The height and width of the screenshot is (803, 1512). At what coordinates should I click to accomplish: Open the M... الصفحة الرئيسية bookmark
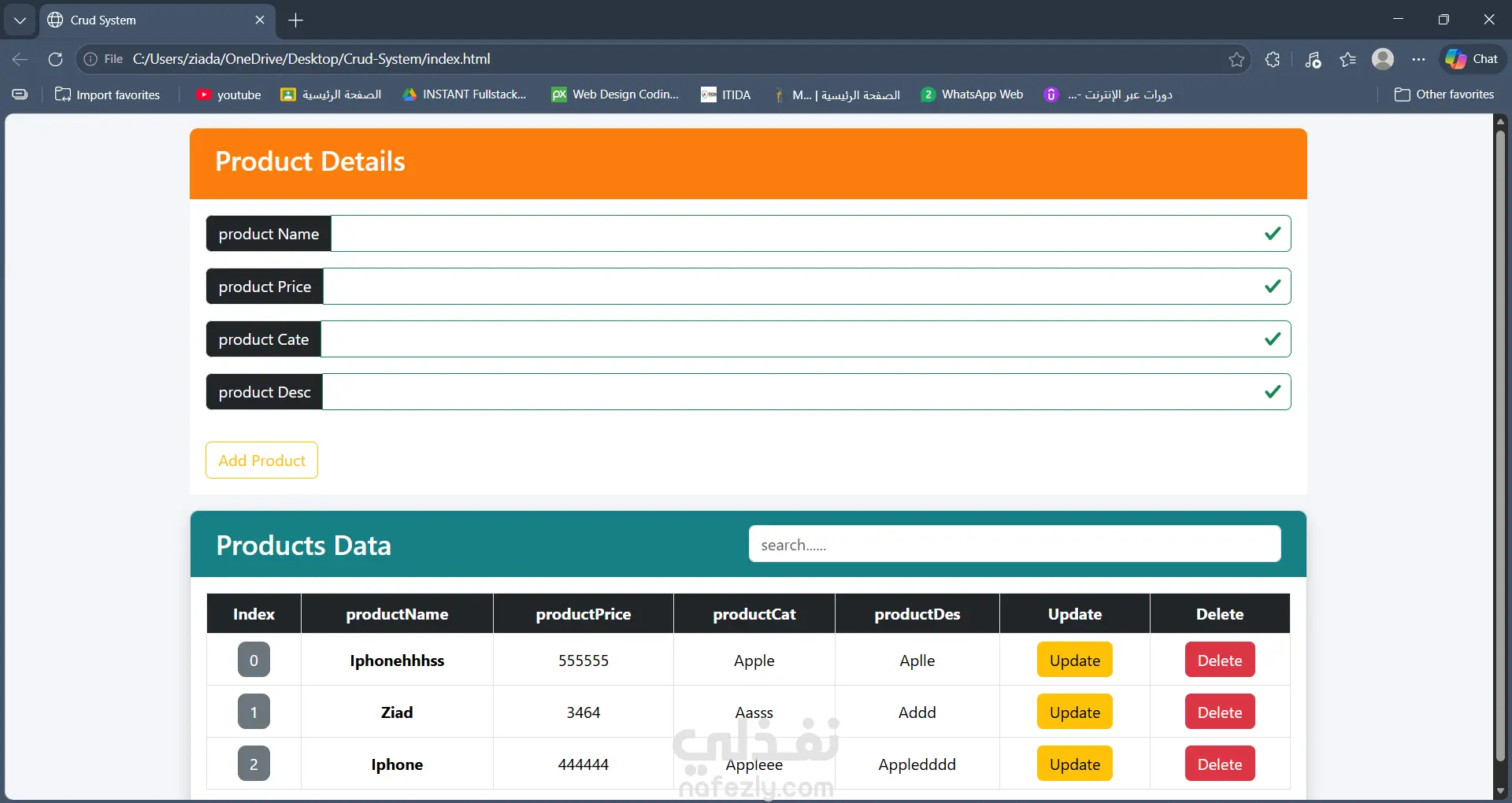[836, 94]
